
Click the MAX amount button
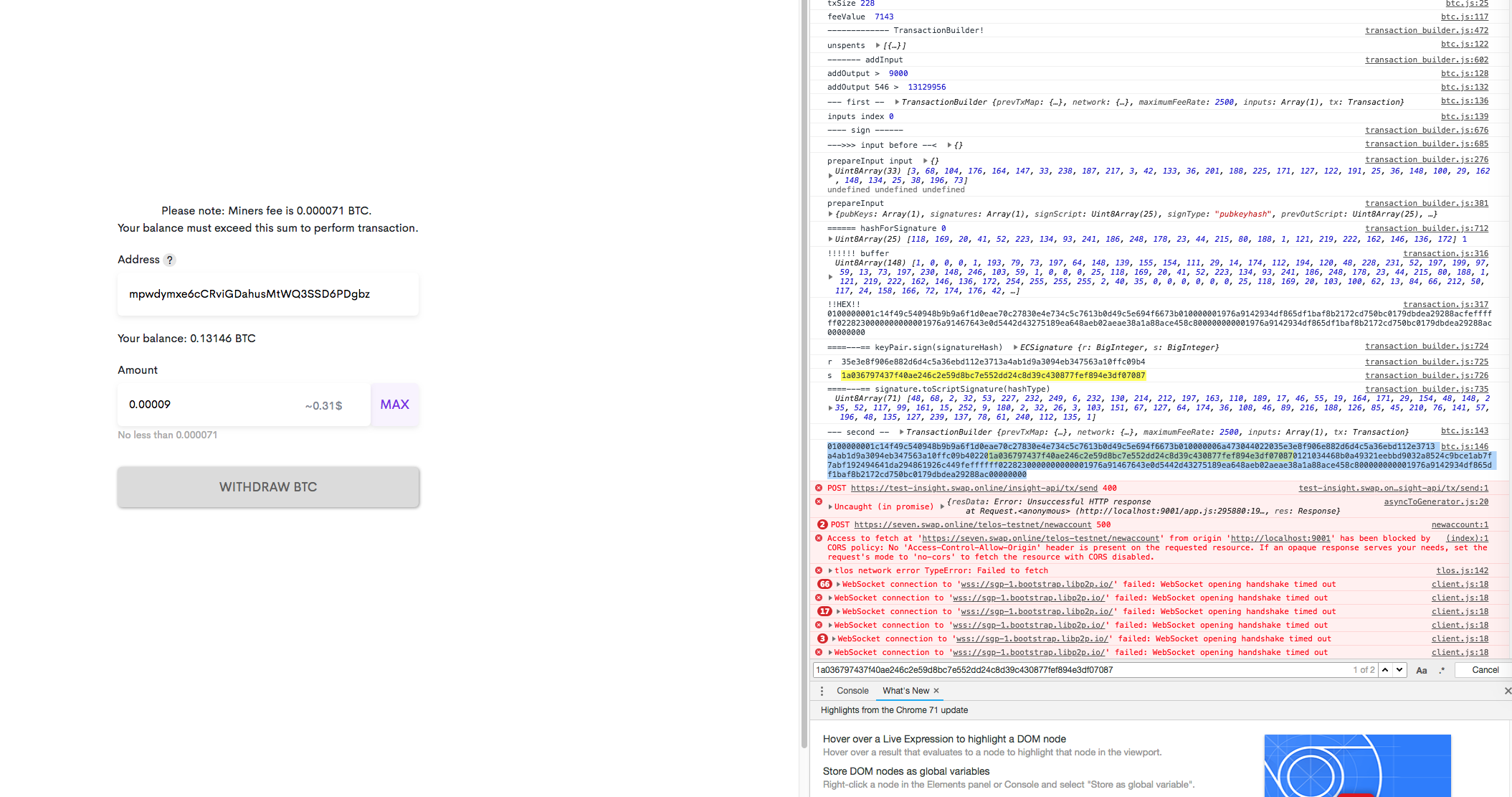394,405
